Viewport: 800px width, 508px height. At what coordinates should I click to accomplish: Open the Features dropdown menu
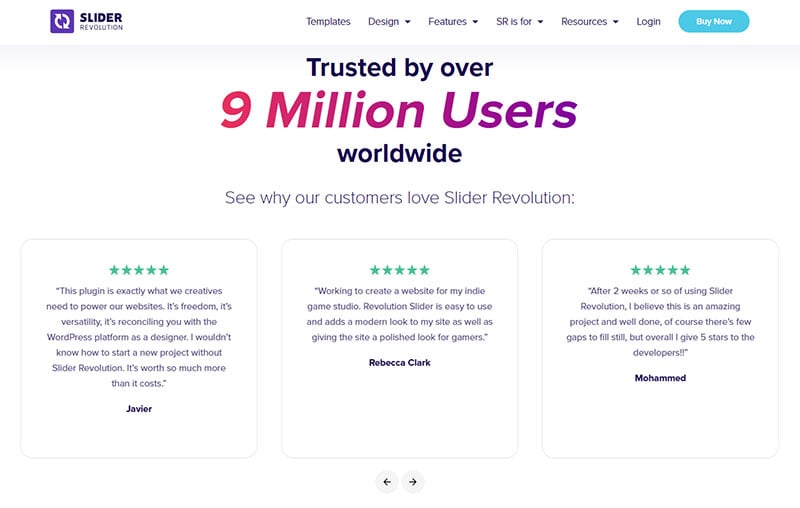pos(453,21)
